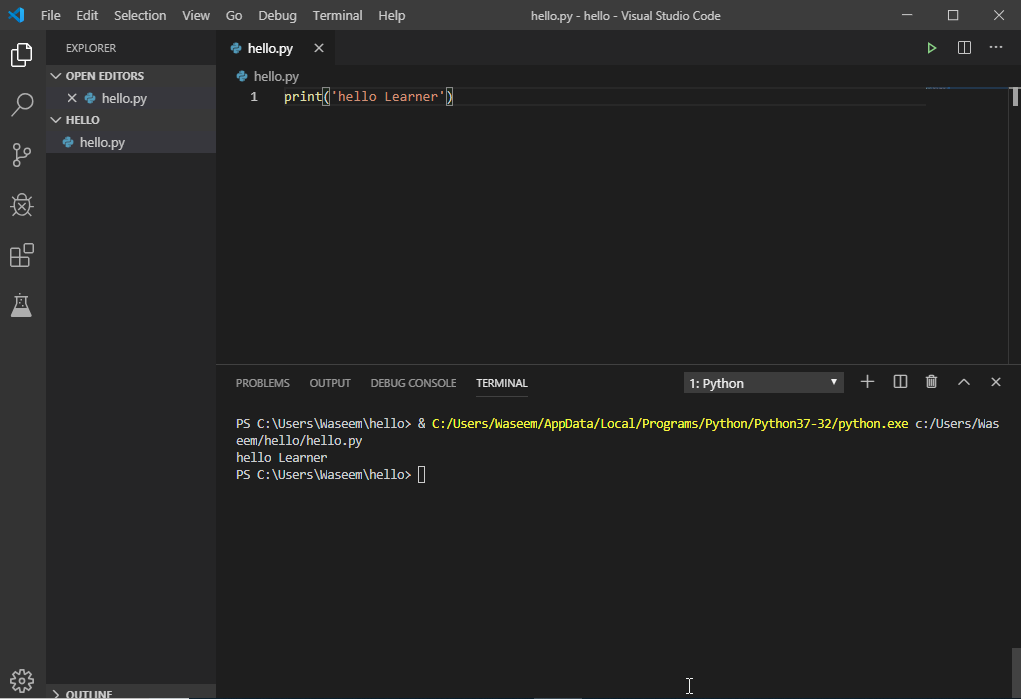Open the Explorer view in the activity bar
The width and height of the screenshot is (1021, 699).
click(22, 55)
